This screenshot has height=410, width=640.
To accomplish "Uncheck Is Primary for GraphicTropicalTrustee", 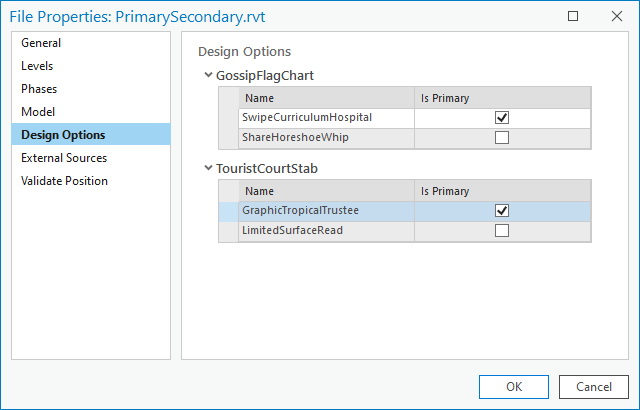I will coord(502,211).
